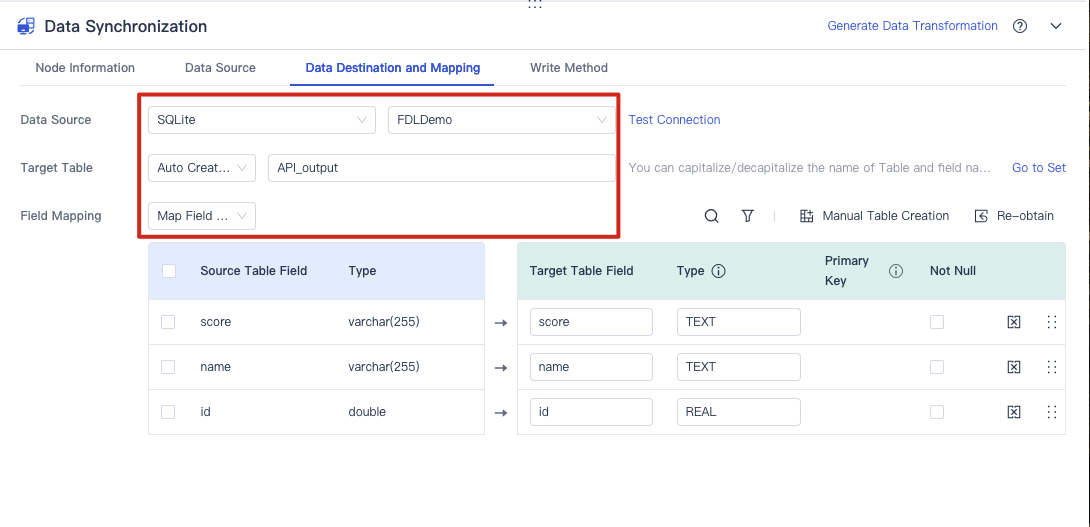Viewport: 1090px width, 527px height.
Task: Click the Go to Set link
Action: 1039,168
